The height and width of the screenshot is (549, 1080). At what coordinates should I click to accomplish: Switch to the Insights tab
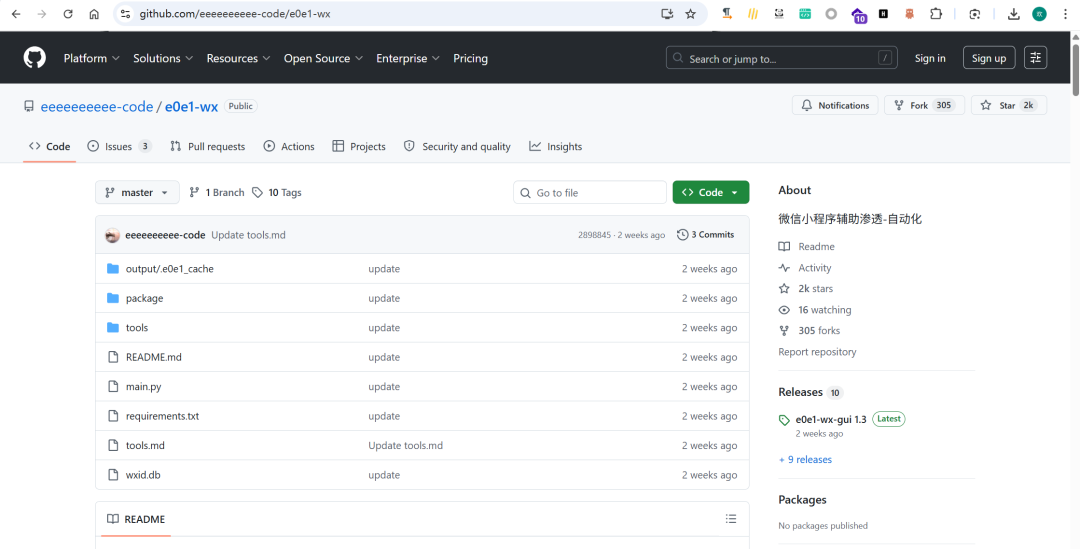[555, 146]
